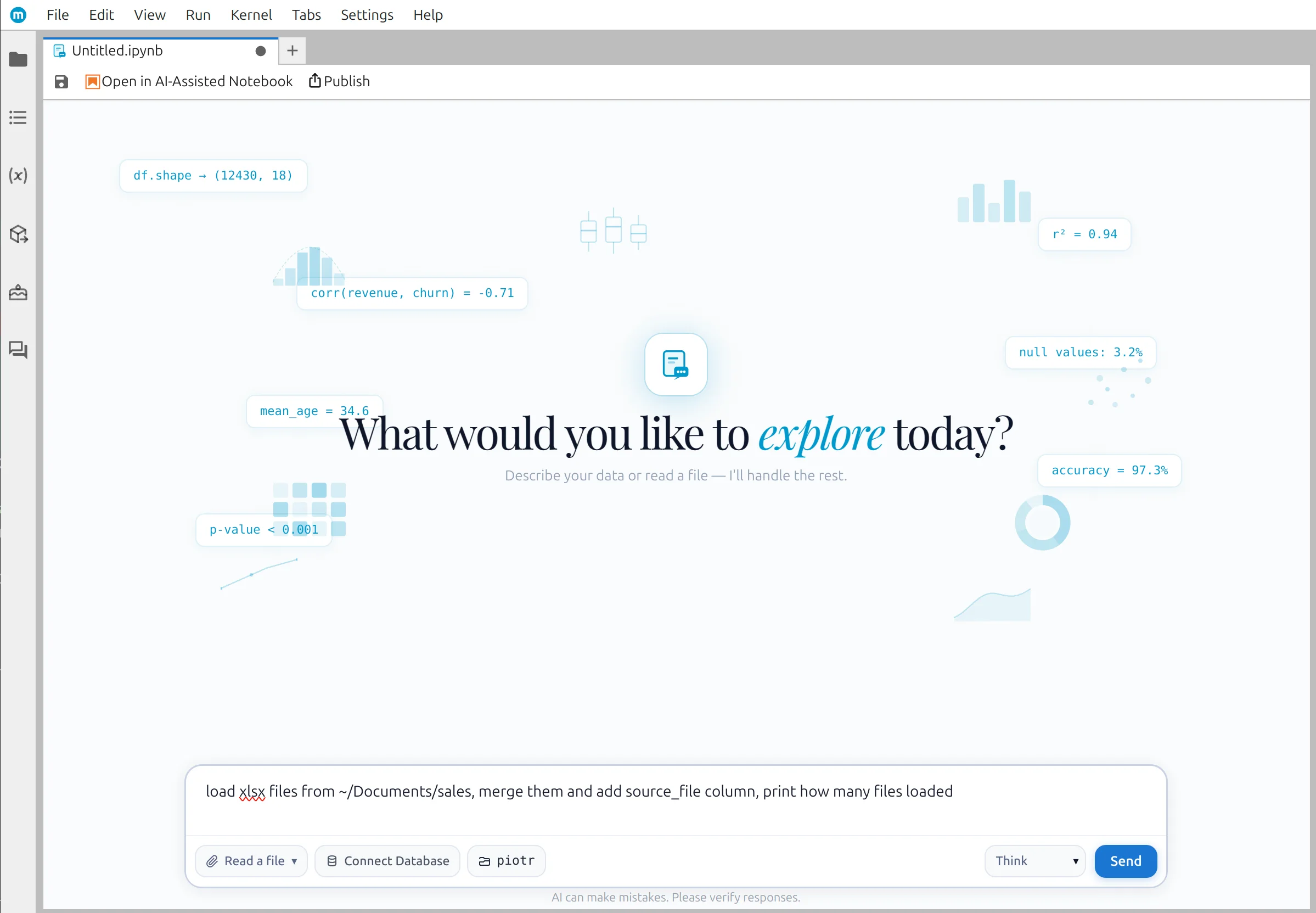Add a new tab with plus button
This screenshot has height=913, width=1316.
click(x=292, y=51)
